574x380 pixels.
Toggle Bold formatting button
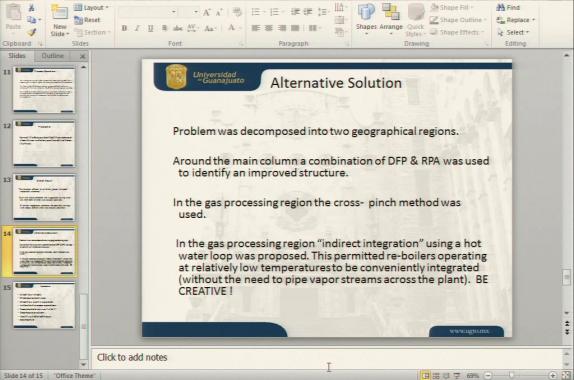[x=124, y=28]
